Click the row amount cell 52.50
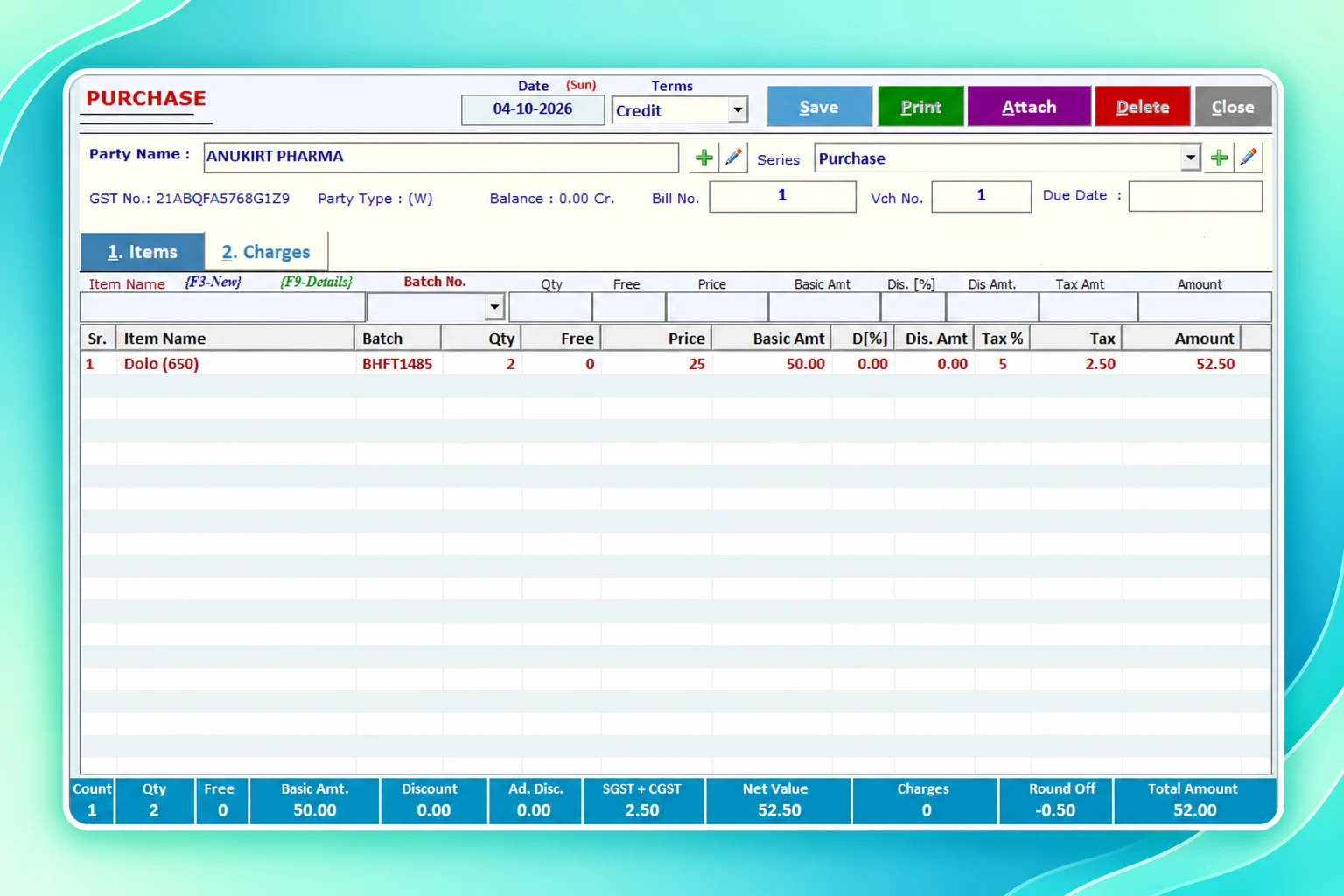Image resolution: width=1344 pixels, height=896 pixels. [x=1215, y=364]
